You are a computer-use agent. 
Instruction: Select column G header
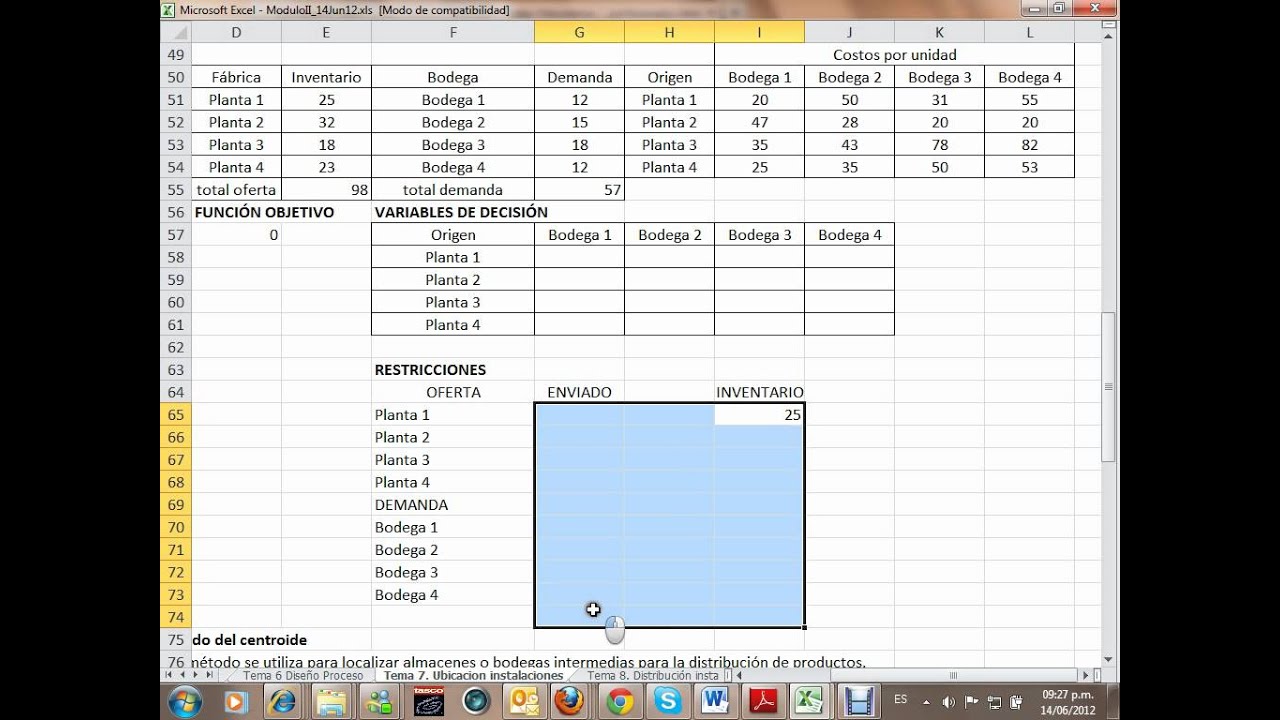pyautogui.click(x=579, y=32)
